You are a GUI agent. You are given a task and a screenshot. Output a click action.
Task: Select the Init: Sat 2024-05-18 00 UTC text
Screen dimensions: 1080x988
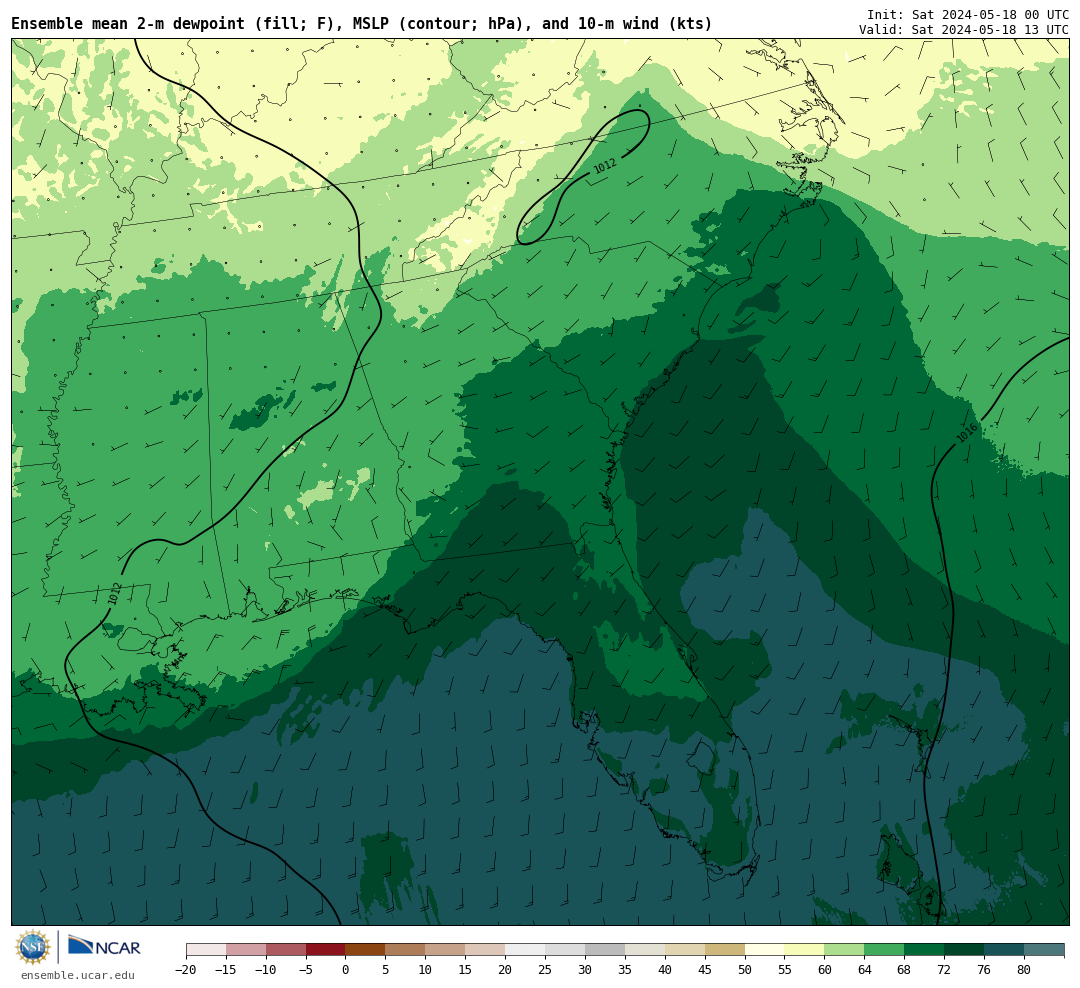tap(968, 14)
